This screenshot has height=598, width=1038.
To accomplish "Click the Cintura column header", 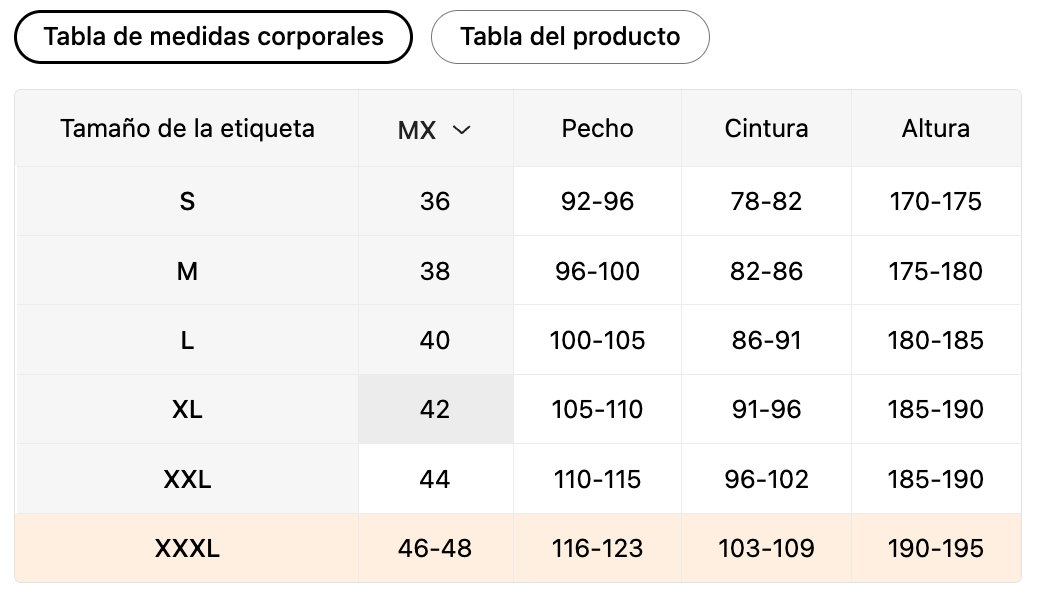I will tap(766, 128).
